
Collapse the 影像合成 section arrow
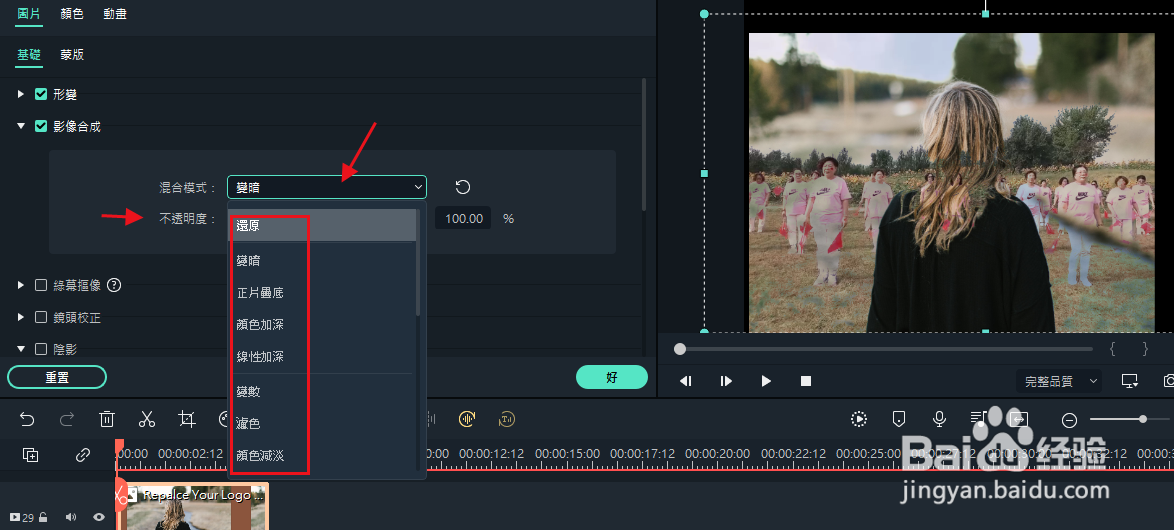(x=21, y=127)
